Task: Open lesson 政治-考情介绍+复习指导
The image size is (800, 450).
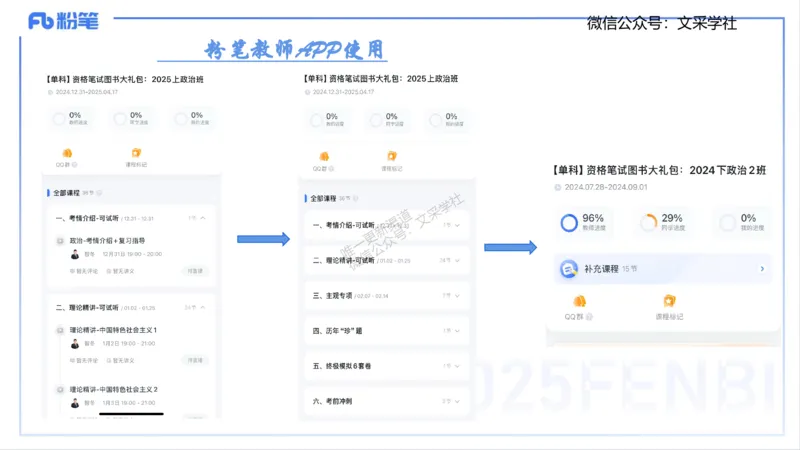Action: (x=107, y=240)
